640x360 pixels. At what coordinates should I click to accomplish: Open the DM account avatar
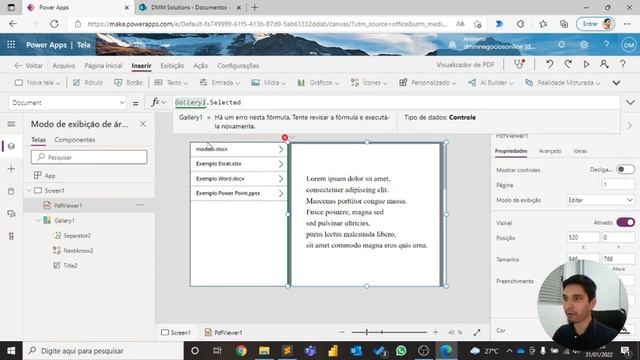[629, 44]
